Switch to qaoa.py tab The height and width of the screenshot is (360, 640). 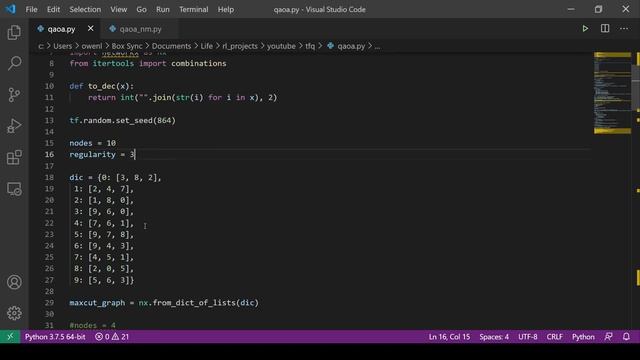61,29
